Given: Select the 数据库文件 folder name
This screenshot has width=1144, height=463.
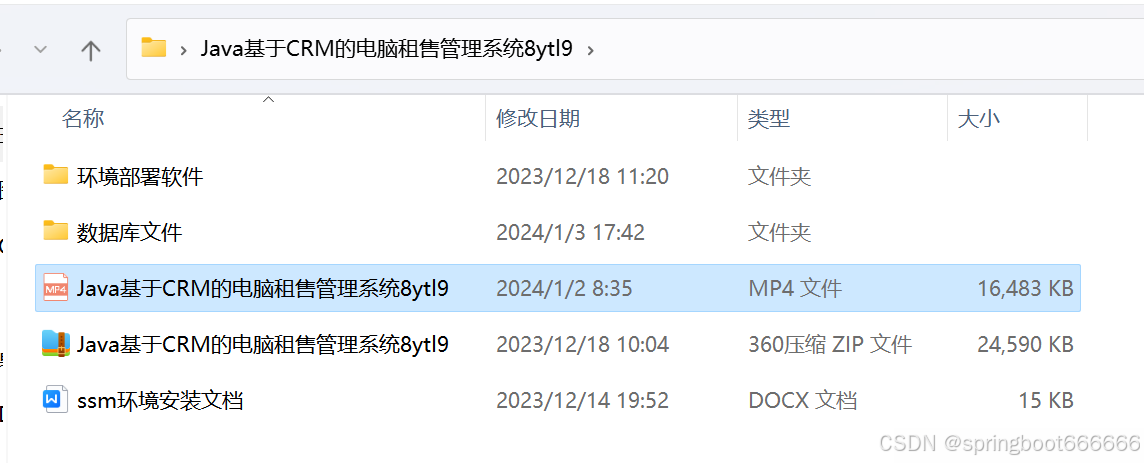Looking at the screenshot, I should point(129,233).
